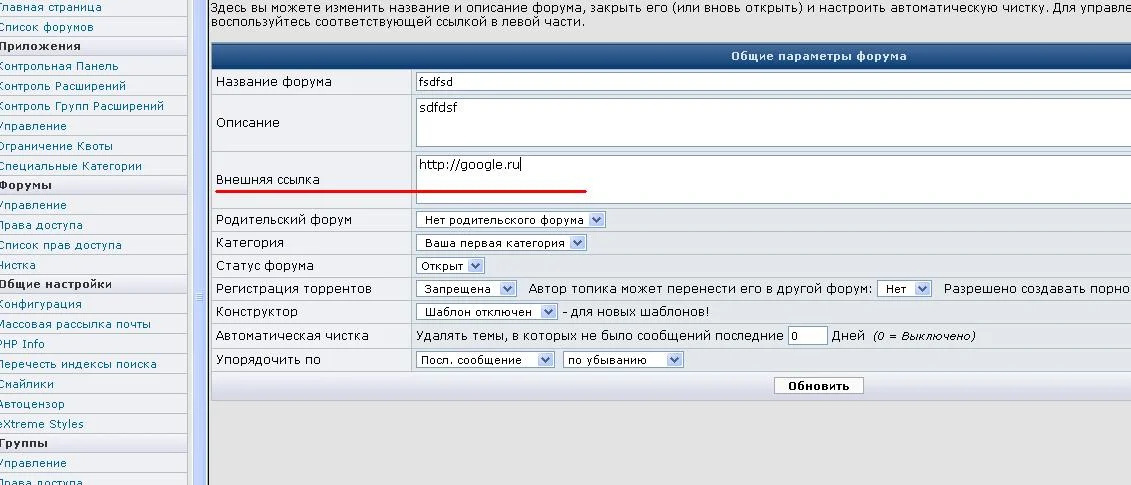The height and width of the screenshot is (485, 1131).
Task: Select the по убыванию order dropdown
Action: click(623, 359)
